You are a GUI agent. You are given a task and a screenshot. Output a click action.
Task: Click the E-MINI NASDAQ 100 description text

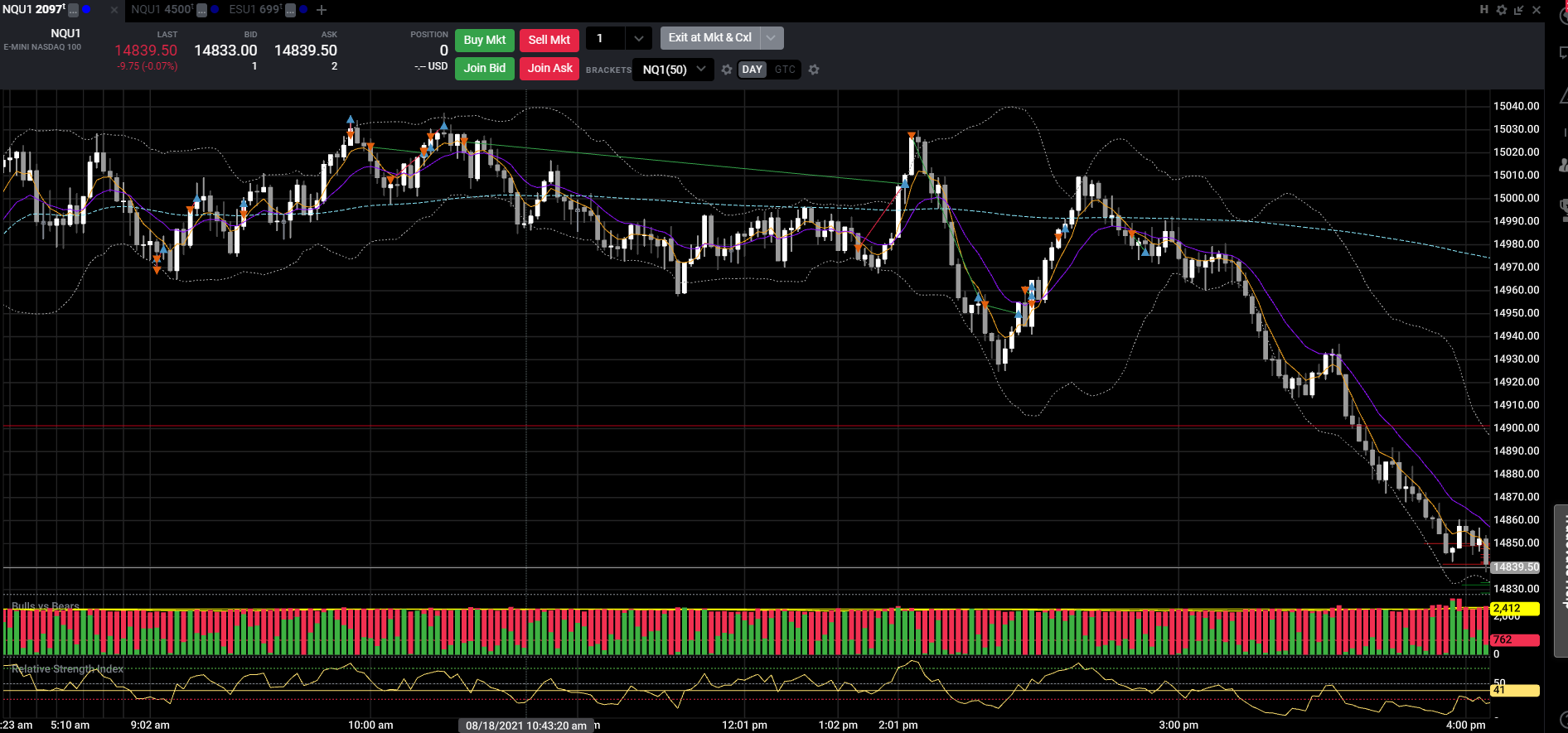point(42,47)
